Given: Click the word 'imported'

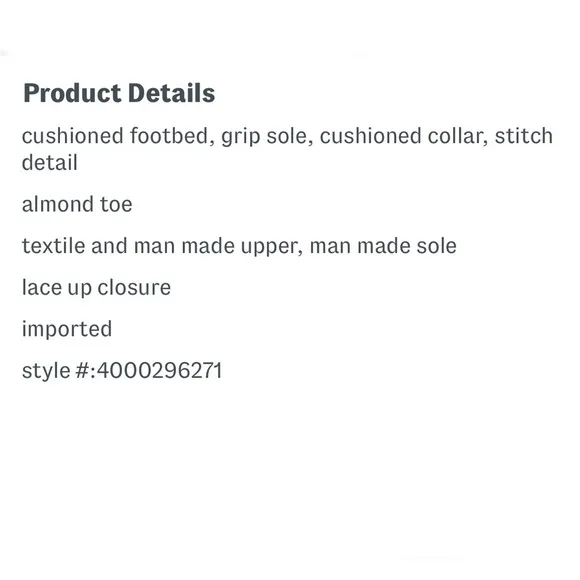Looking at the screenshot, I should pos(67,329).
